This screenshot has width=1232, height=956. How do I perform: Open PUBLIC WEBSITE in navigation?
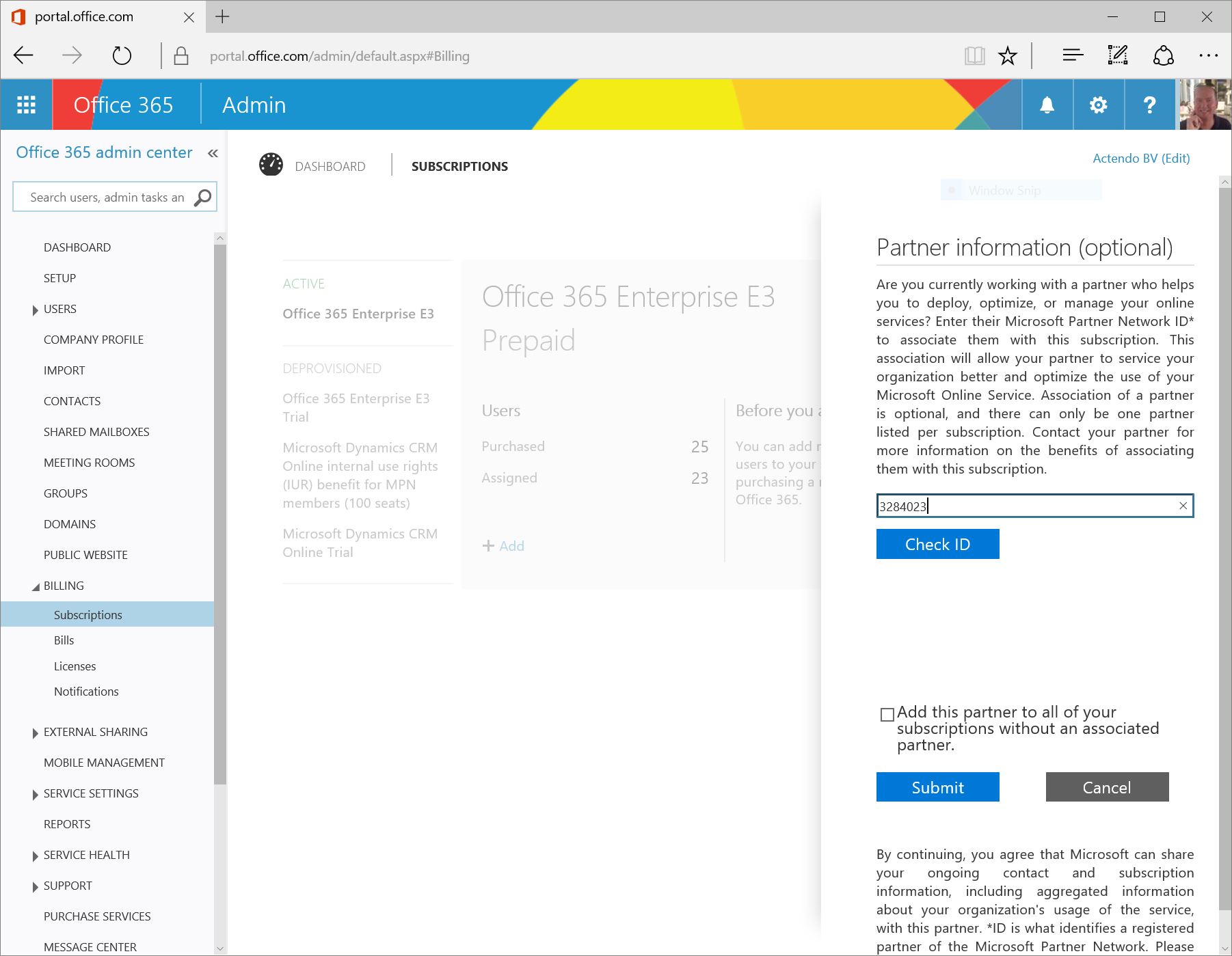click(85, 555)
